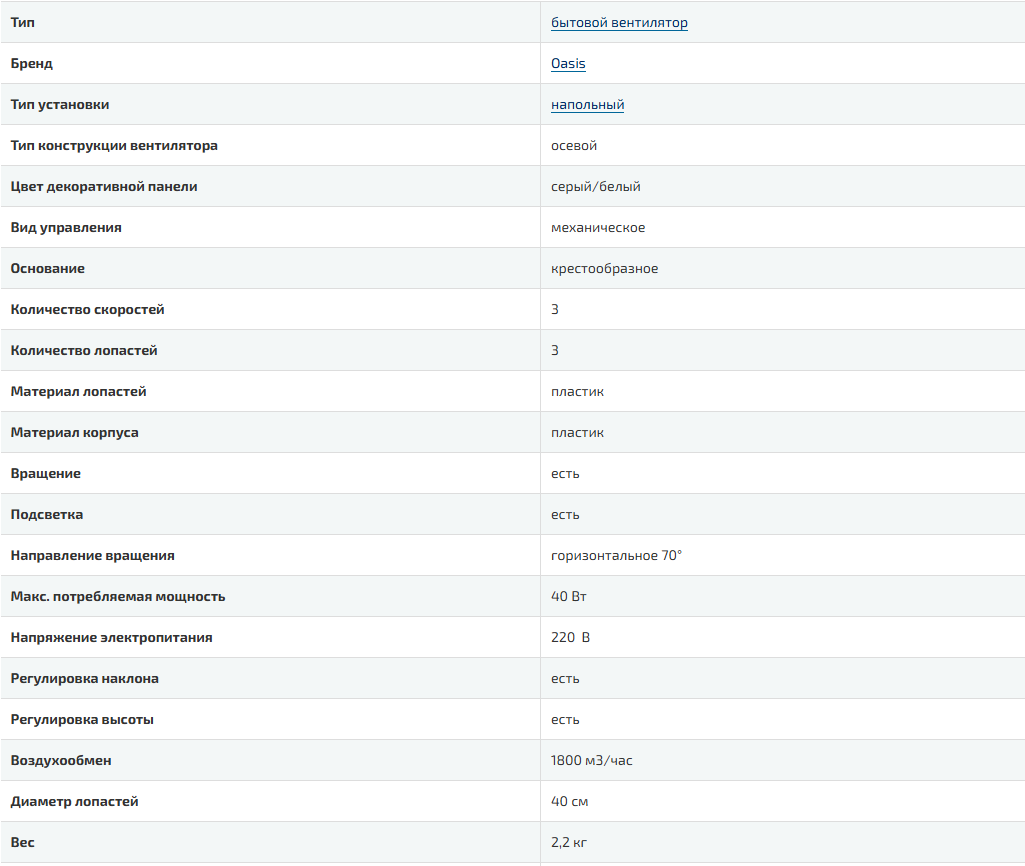Click the Количество лопастей row label
This screenshot has width=1025, height=866.
pos(84,350)
